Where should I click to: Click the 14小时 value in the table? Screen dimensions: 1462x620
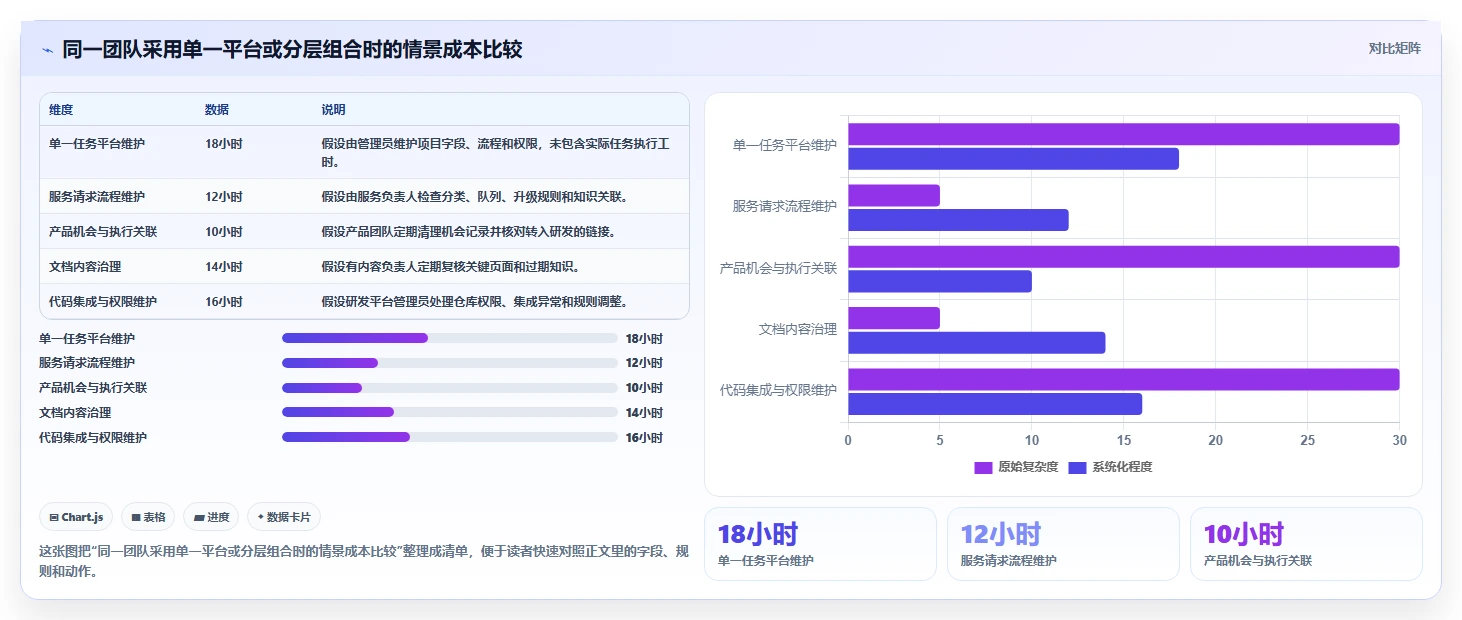[x=224, y=266]
